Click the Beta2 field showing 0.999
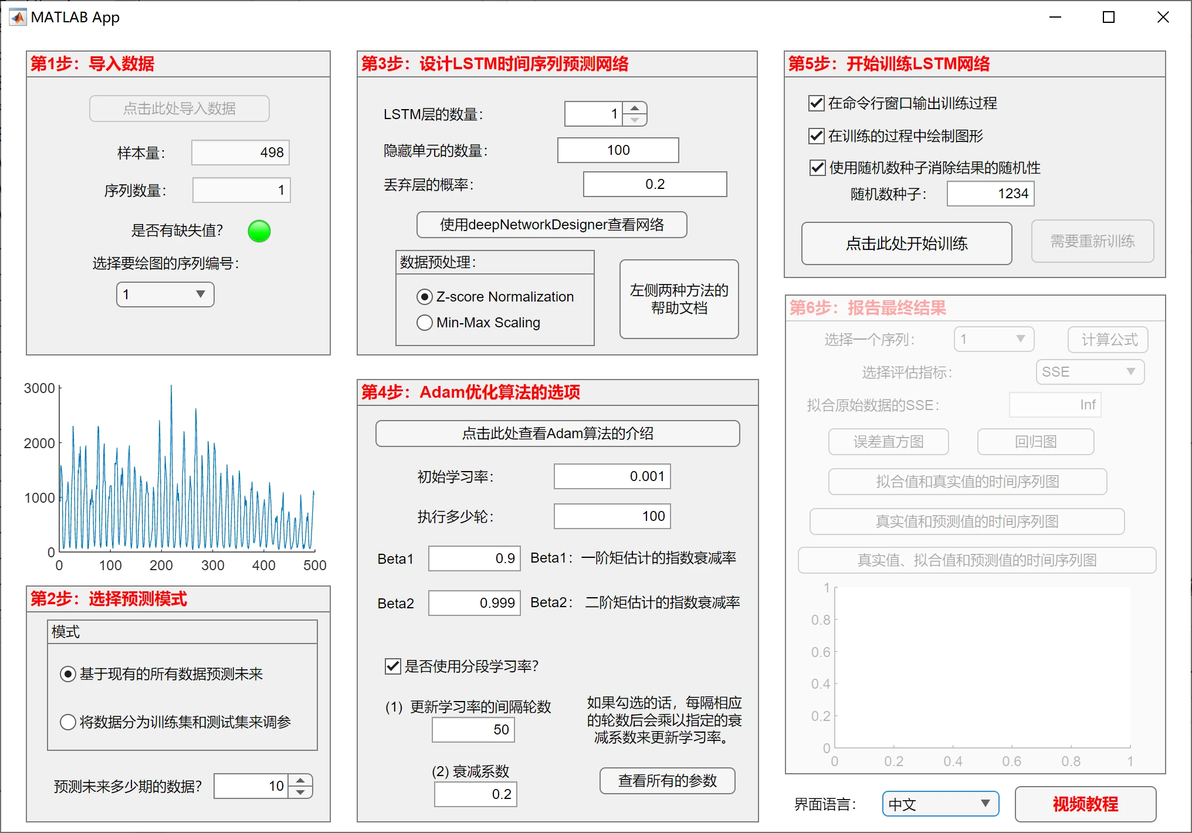Screen dimensions: 1192x833 [474, 603]
